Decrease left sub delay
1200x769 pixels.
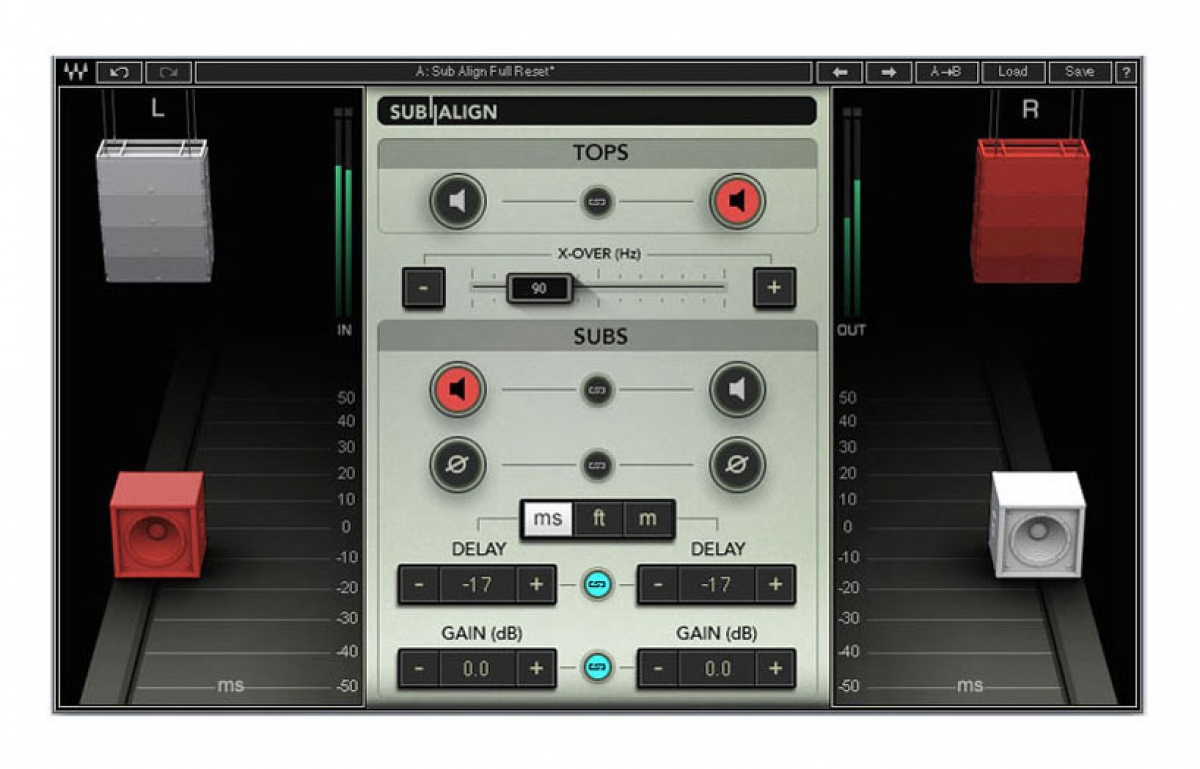[x=420, y=584]
